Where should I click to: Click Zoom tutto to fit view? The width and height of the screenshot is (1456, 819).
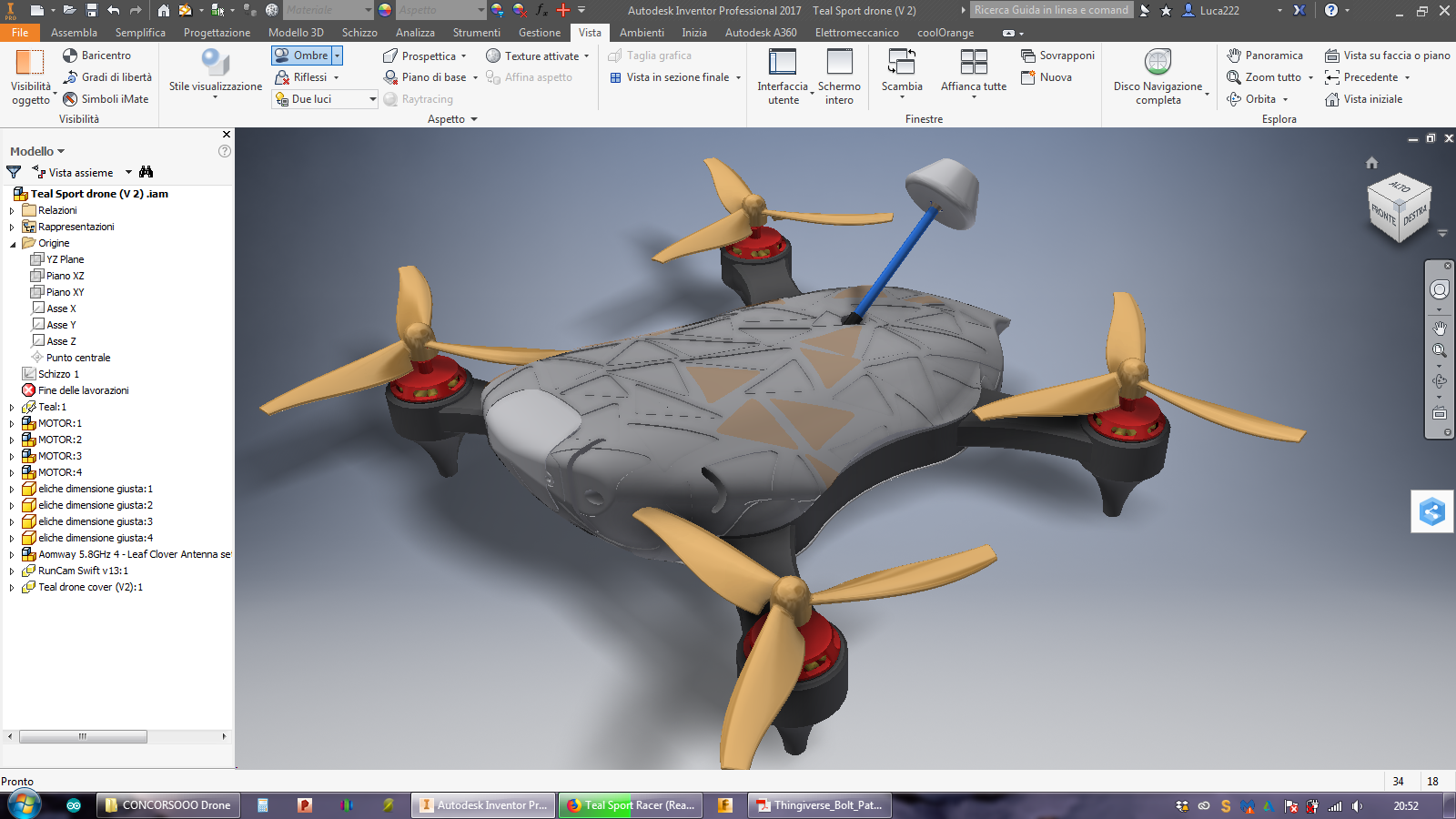(x=1264, y=77)
